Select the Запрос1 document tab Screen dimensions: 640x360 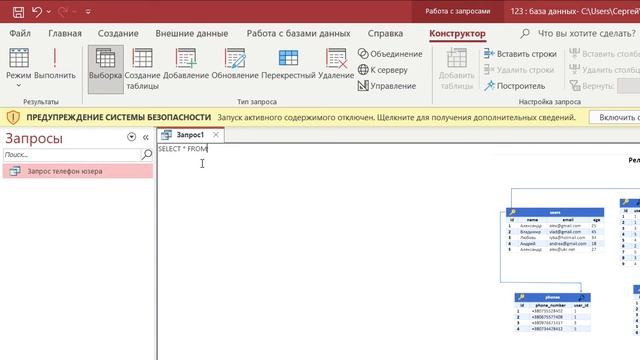190,135
